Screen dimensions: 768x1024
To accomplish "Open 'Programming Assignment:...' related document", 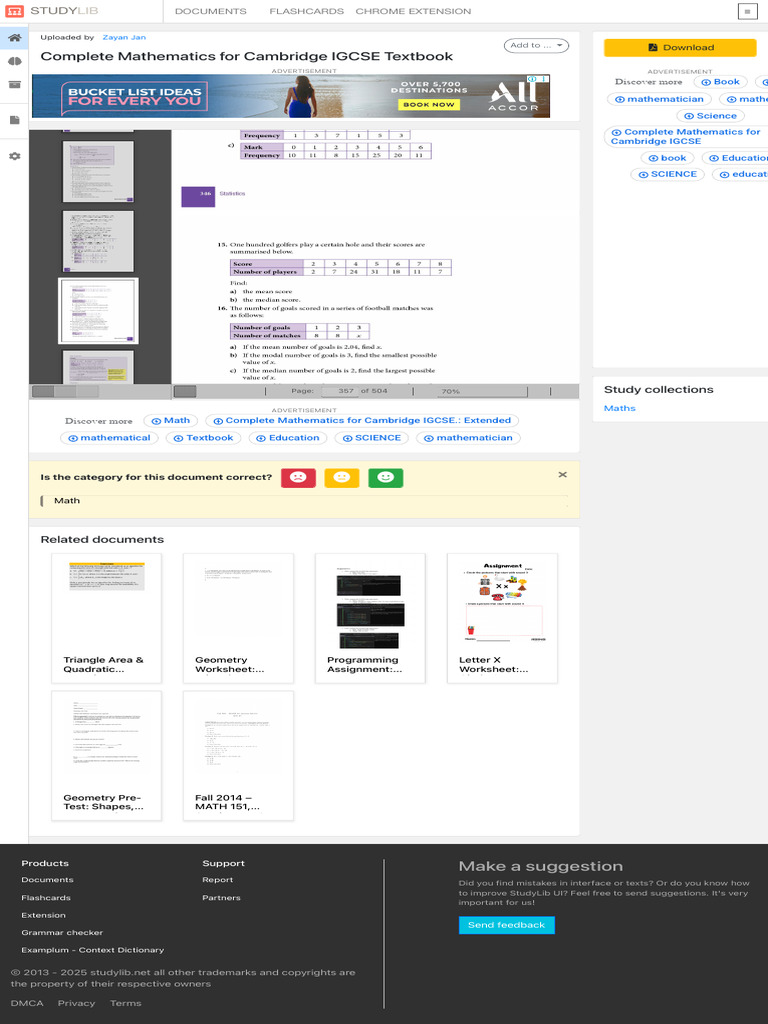I will tap(370, 618).
